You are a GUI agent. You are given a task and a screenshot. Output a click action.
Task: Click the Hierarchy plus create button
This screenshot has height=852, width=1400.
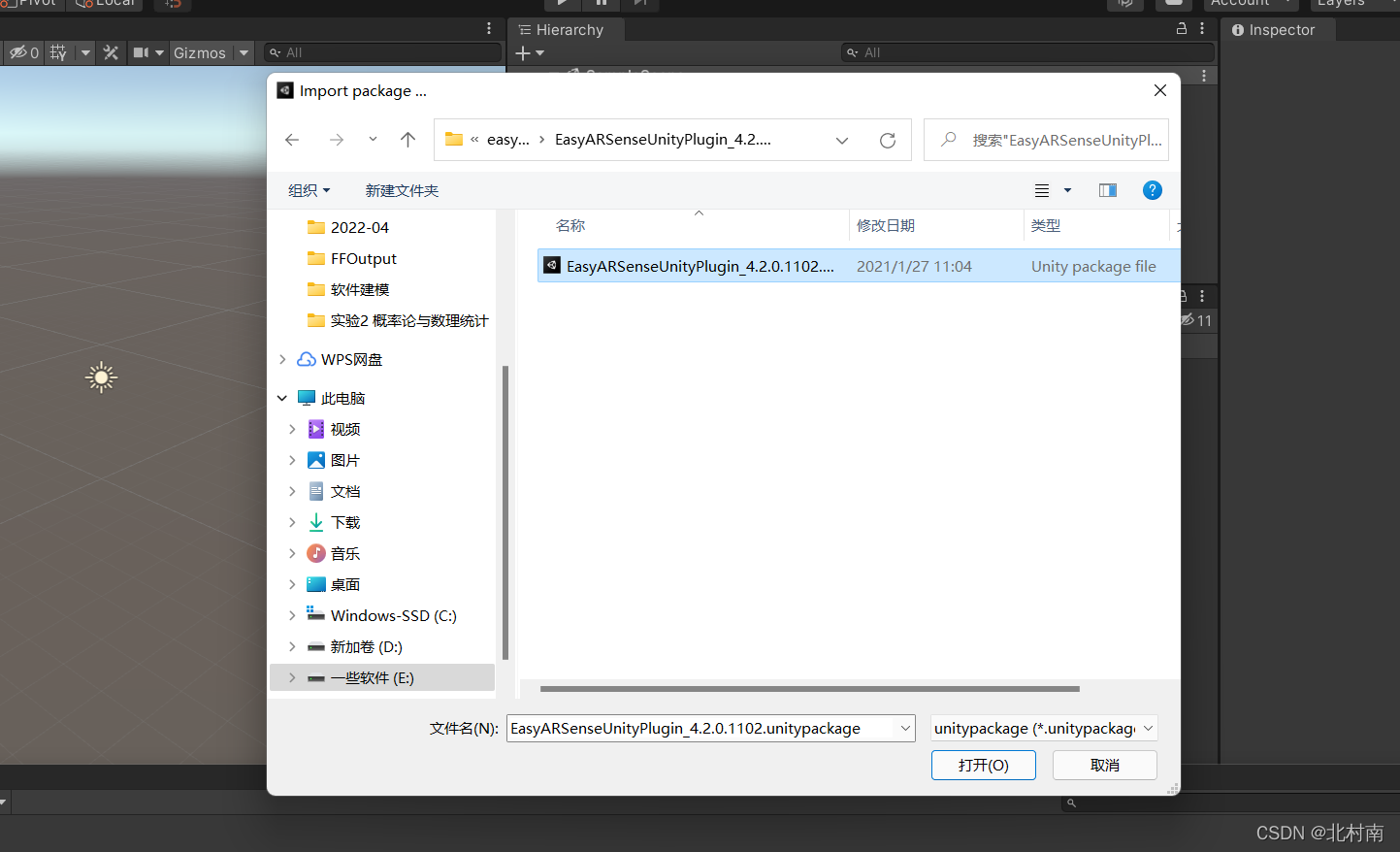click(530, 52)
